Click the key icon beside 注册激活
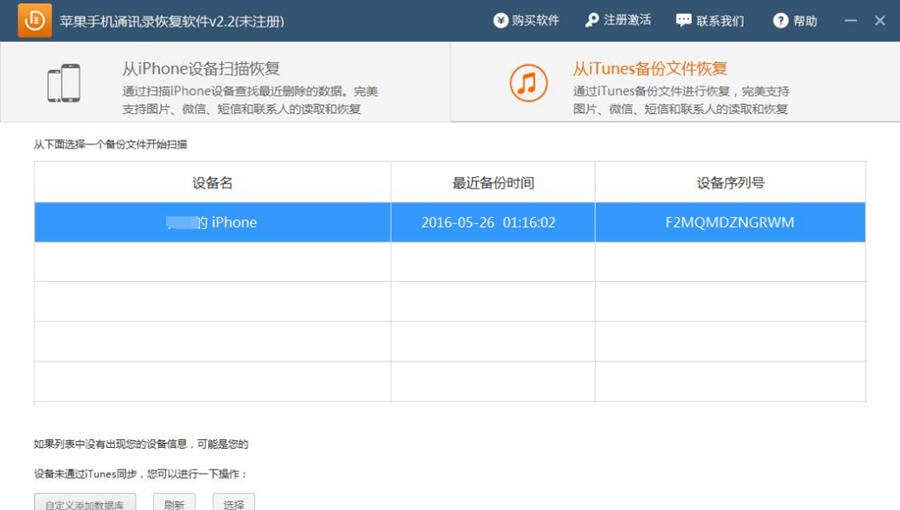The width and height of the screenshot is (900, 510). pyautogui.click(x=592, y=21)
